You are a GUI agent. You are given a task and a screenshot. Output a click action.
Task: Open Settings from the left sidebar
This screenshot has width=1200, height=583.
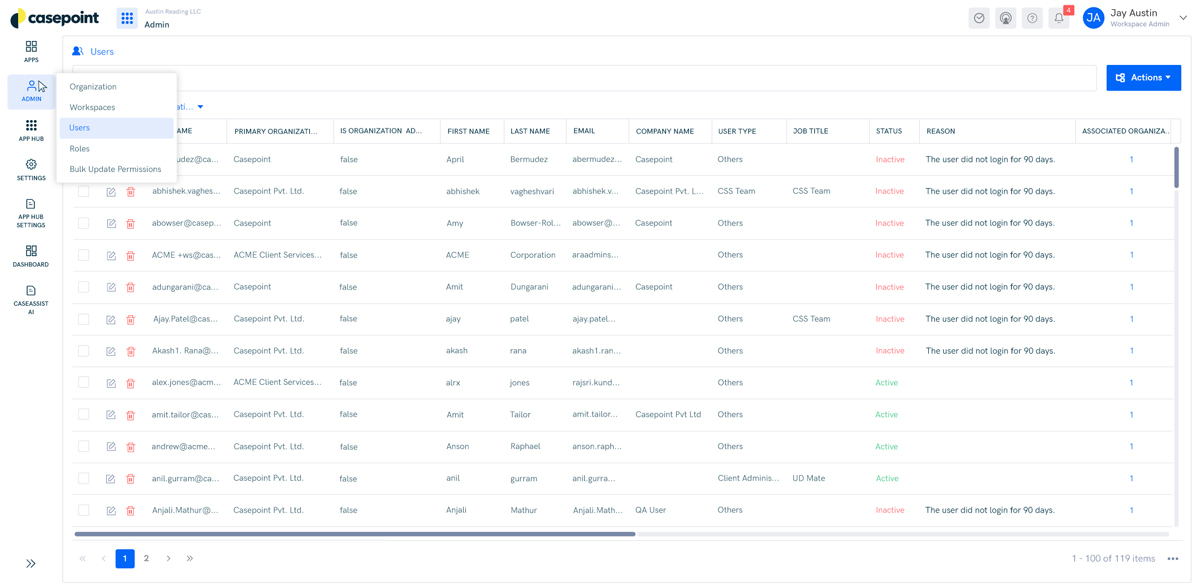tap(30, 171)
